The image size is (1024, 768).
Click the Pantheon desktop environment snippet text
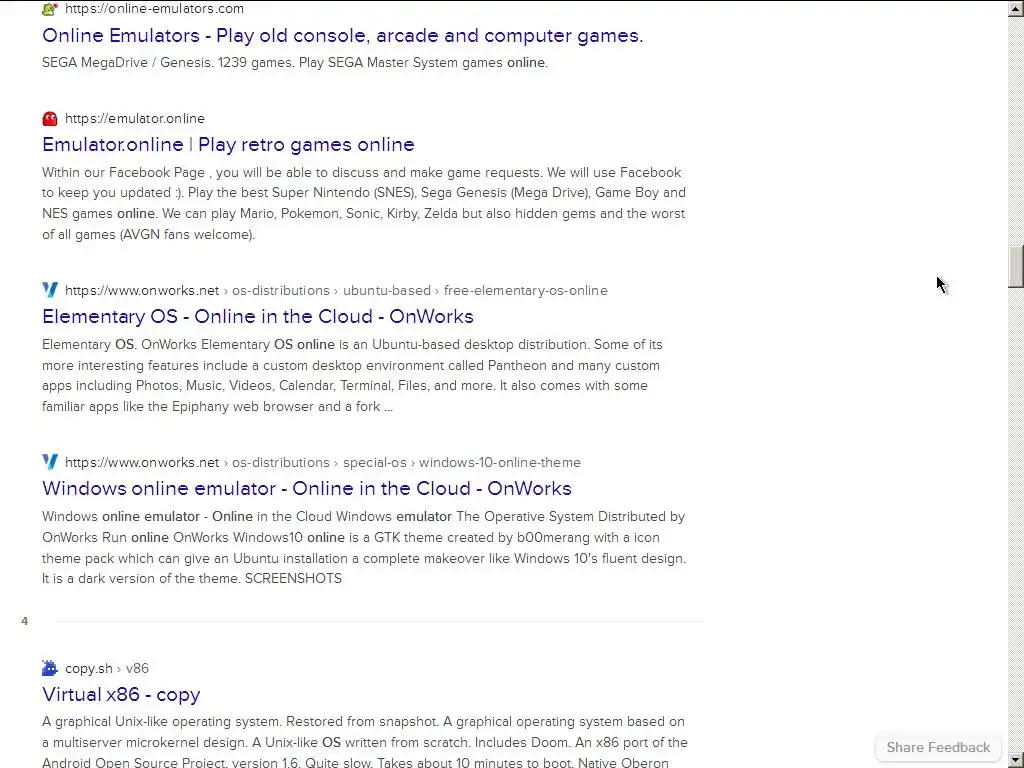(353, 376)
